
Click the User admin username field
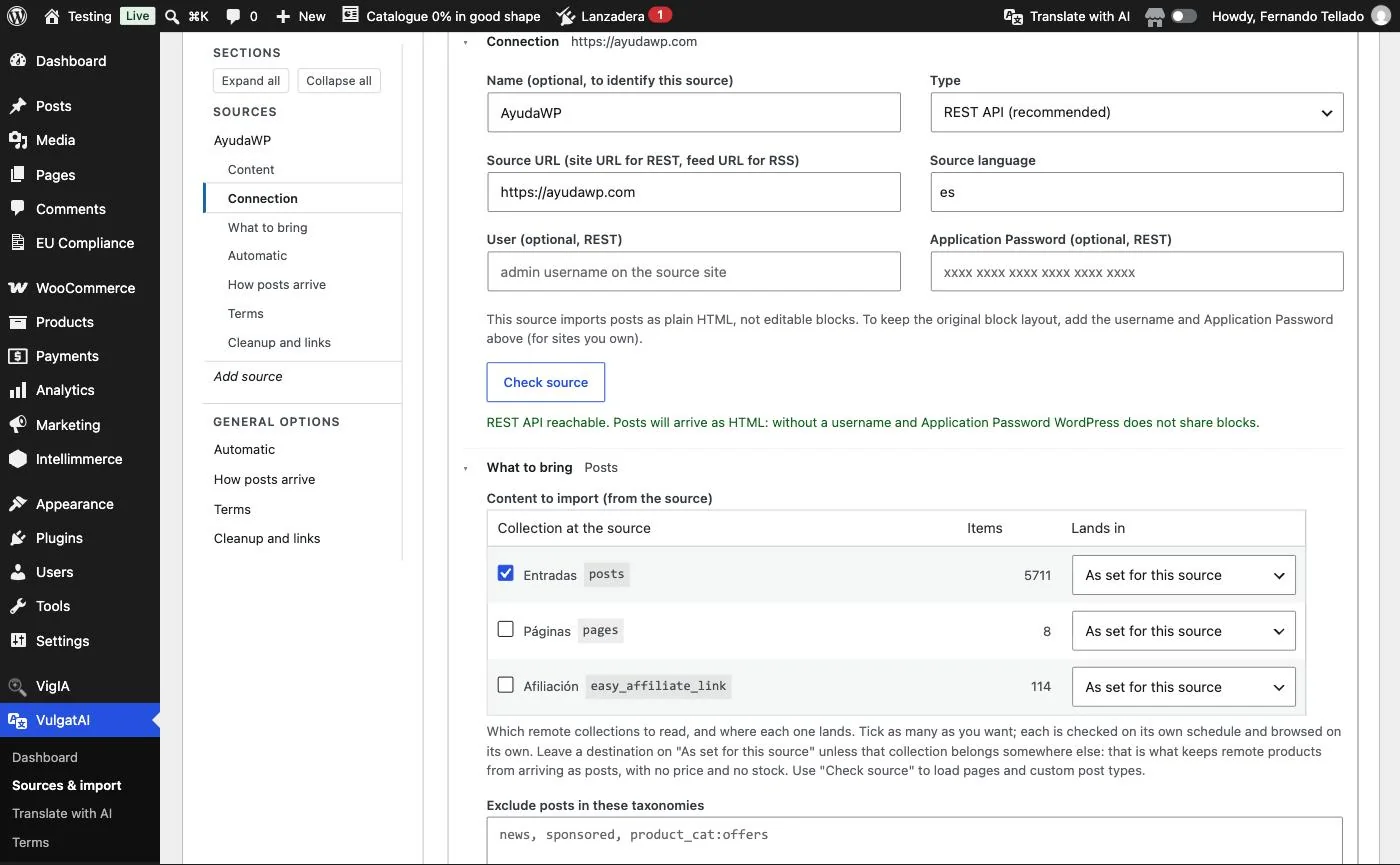click(x=694, y=272)
